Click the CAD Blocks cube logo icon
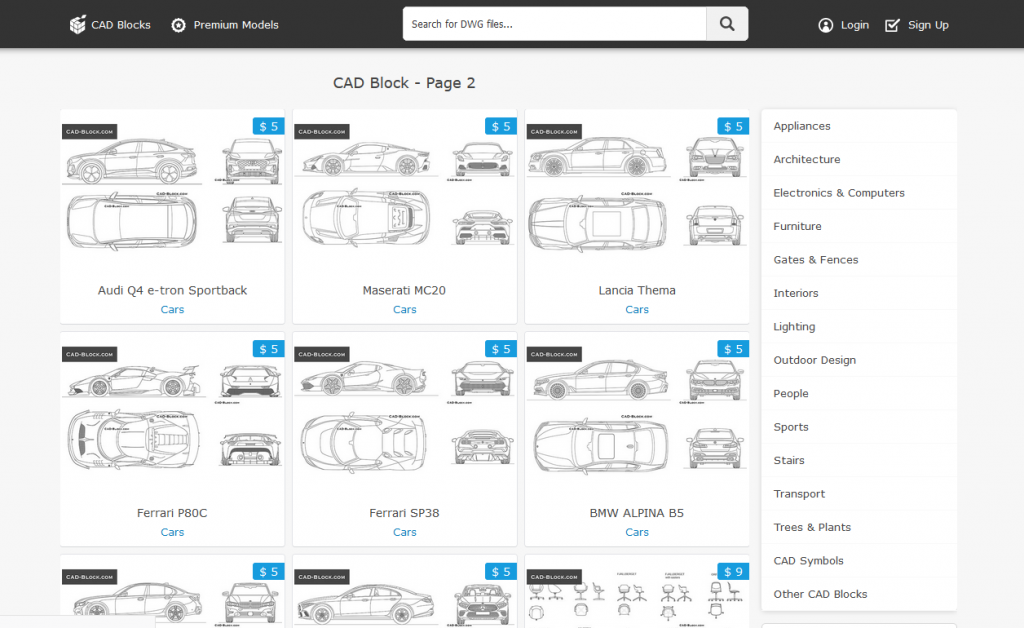This screenshot has width=1024, height=628. 78,25
